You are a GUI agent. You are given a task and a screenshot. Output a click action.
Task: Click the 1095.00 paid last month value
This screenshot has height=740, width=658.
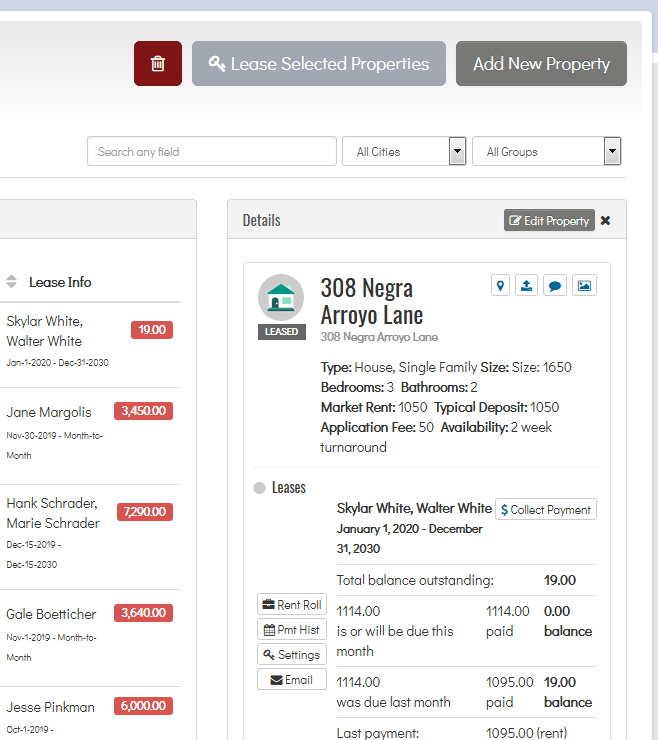(x=509, y=682)
